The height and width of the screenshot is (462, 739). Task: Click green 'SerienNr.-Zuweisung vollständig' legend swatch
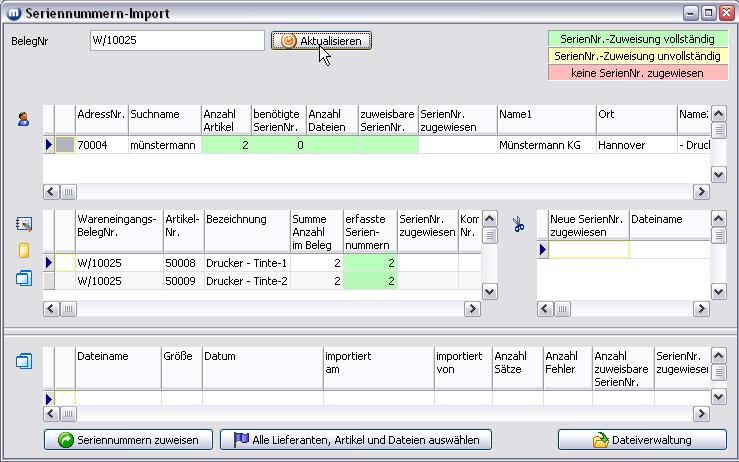[x=637, y=39]
